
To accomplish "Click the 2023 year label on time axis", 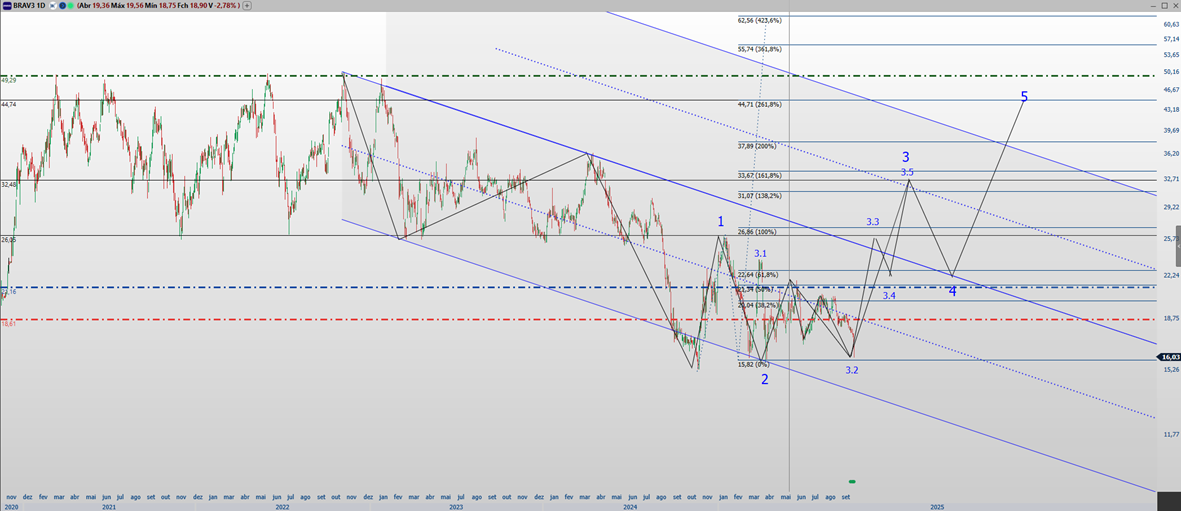I will (456, 507).
